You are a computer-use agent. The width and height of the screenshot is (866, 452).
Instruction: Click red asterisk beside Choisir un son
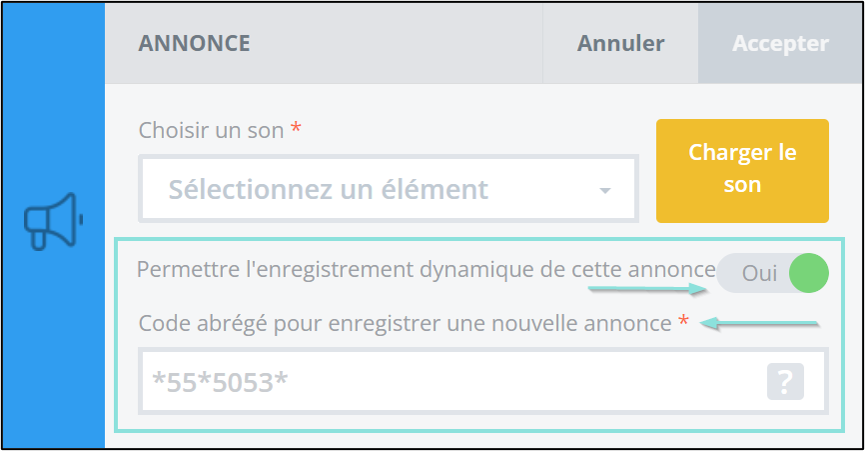tap(296, 127)
